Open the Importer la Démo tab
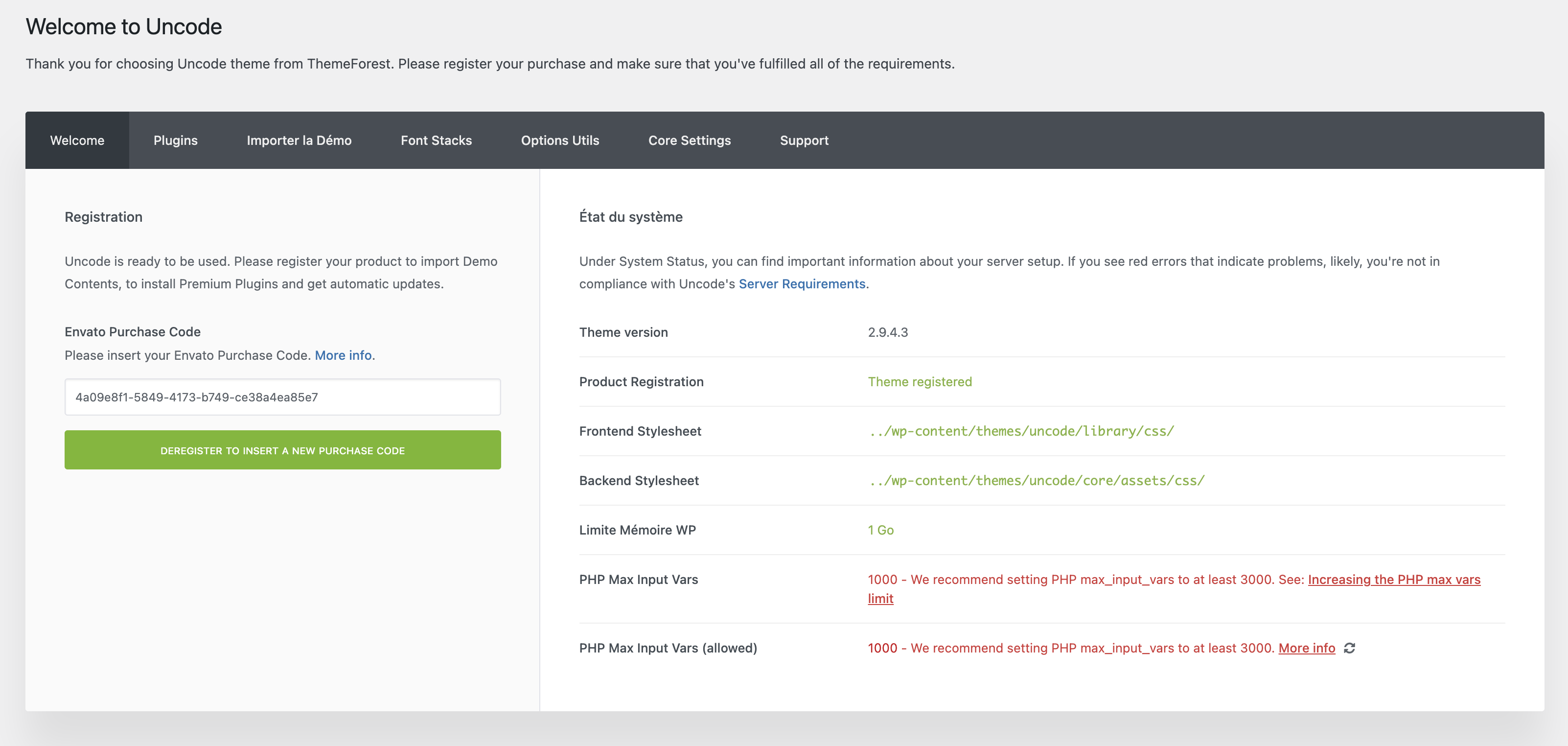This screenshot has height=746, width=1568. pyautogui.click(x=299, y=140)
